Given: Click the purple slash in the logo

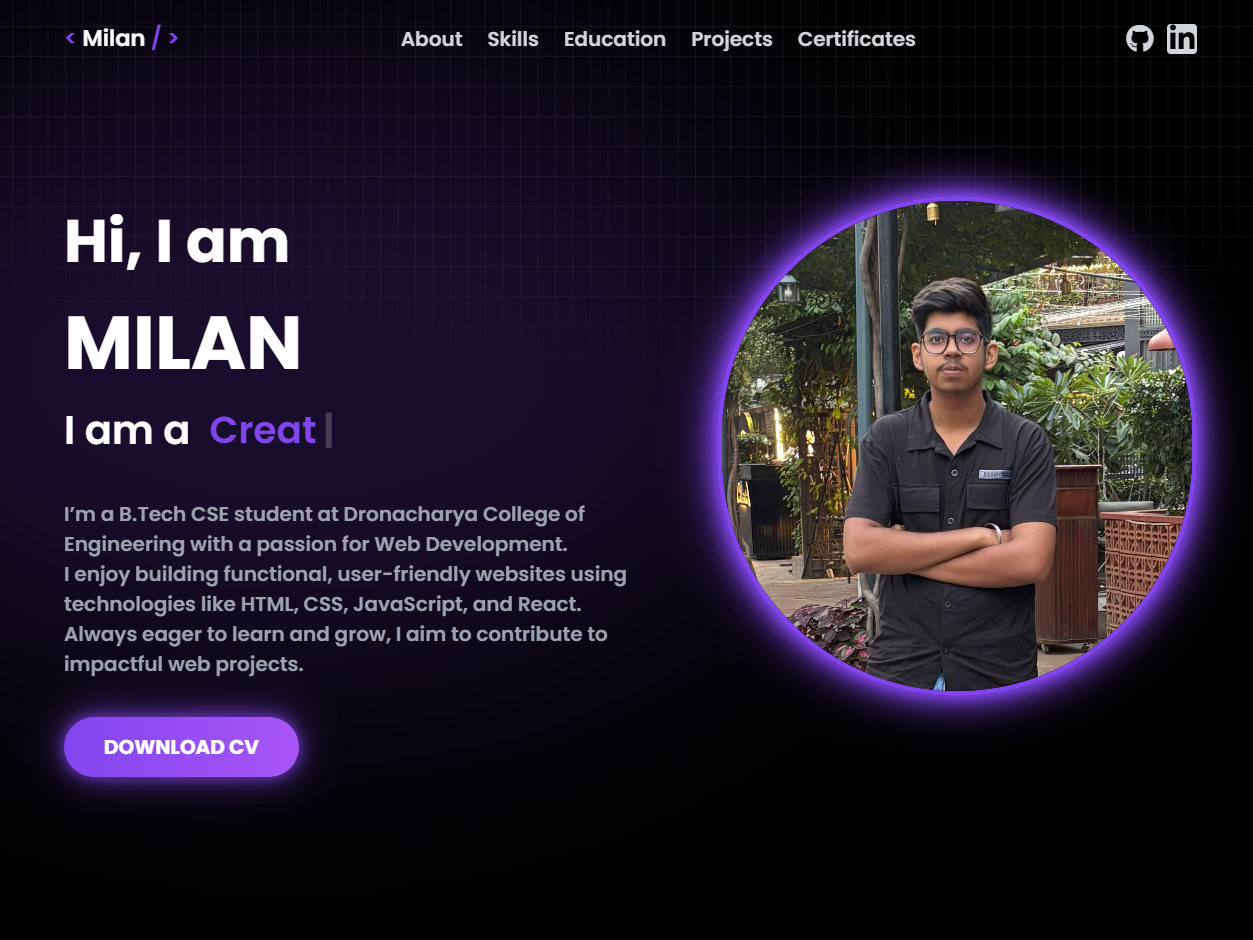Looking at the screenshot, I should [156, 38].
